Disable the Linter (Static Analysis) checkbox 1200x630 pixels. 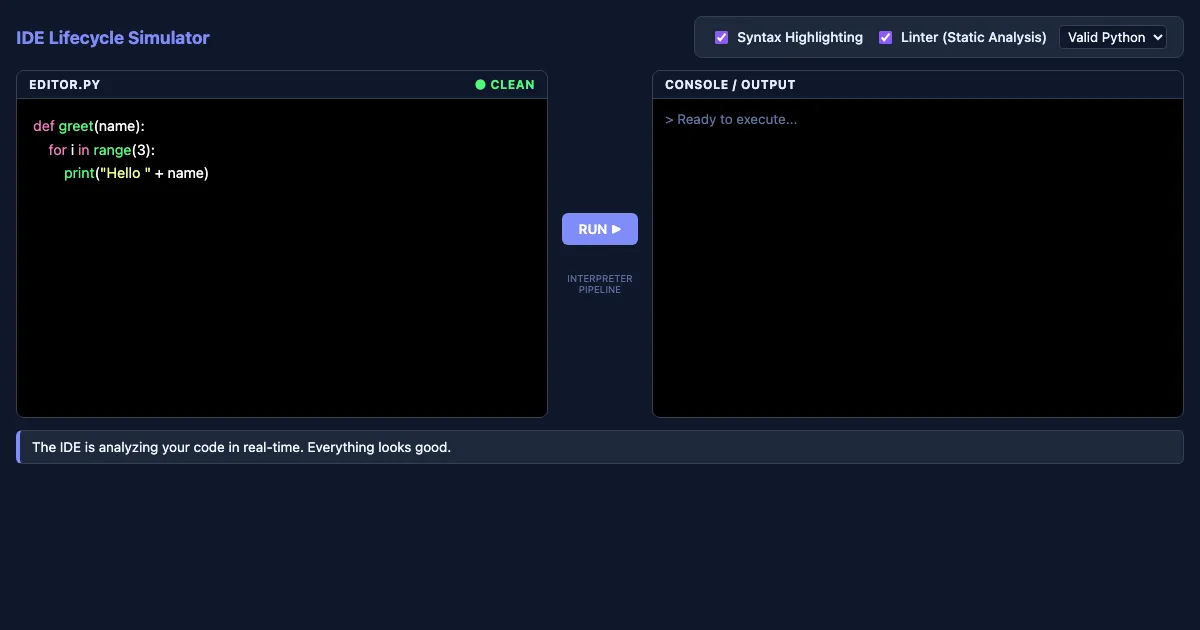[885, 38]
